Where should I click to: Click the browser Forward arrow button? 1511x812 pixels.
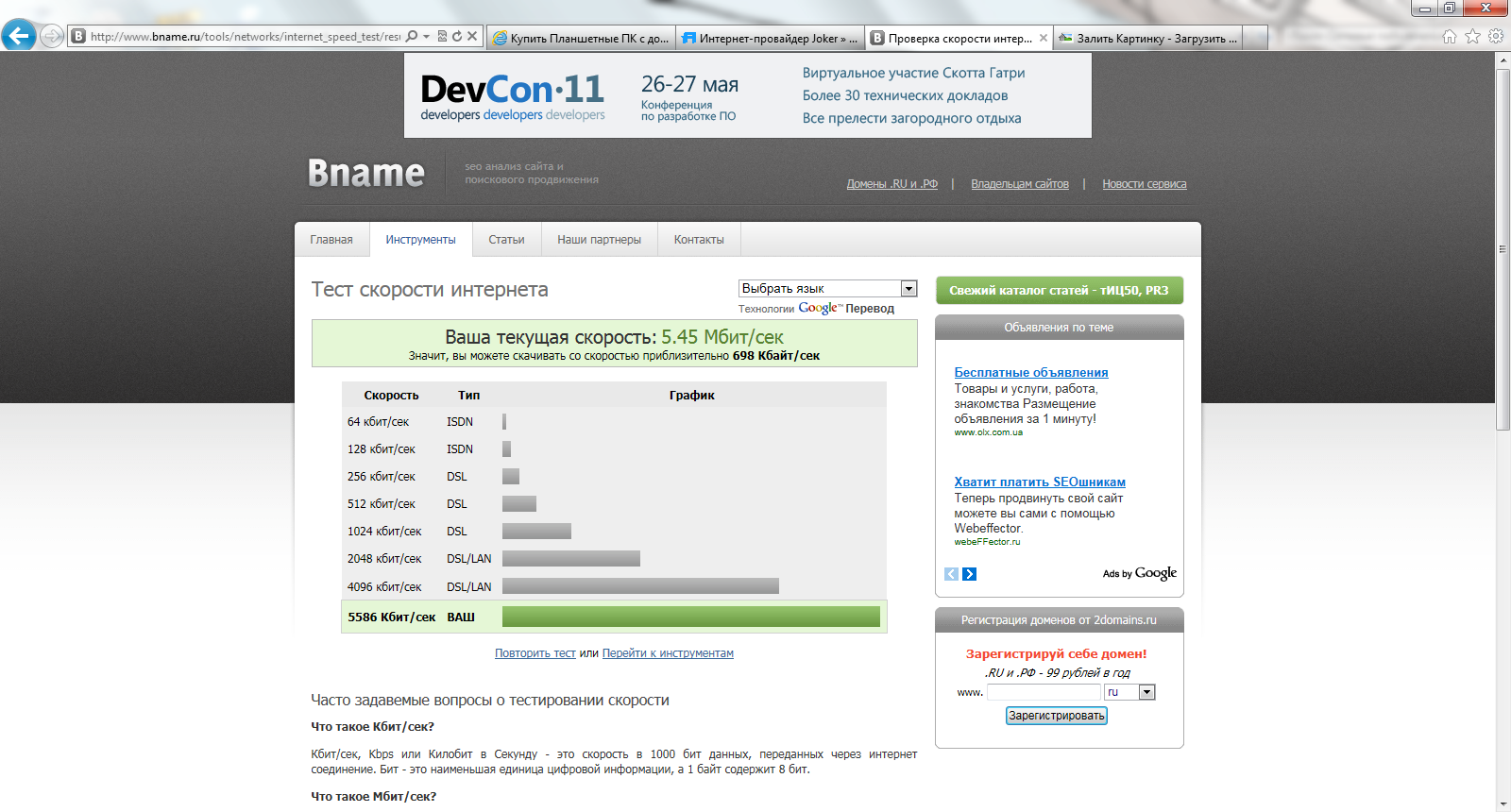52,37
